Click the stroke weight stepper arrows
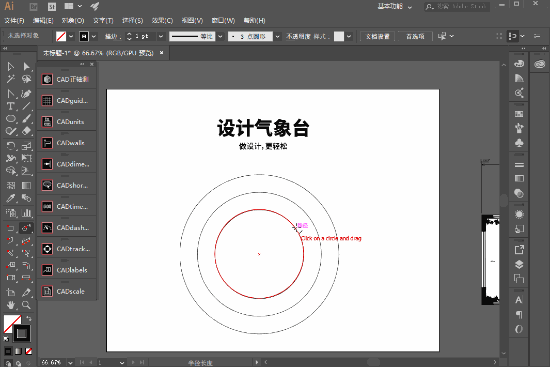 coord(129,36)
